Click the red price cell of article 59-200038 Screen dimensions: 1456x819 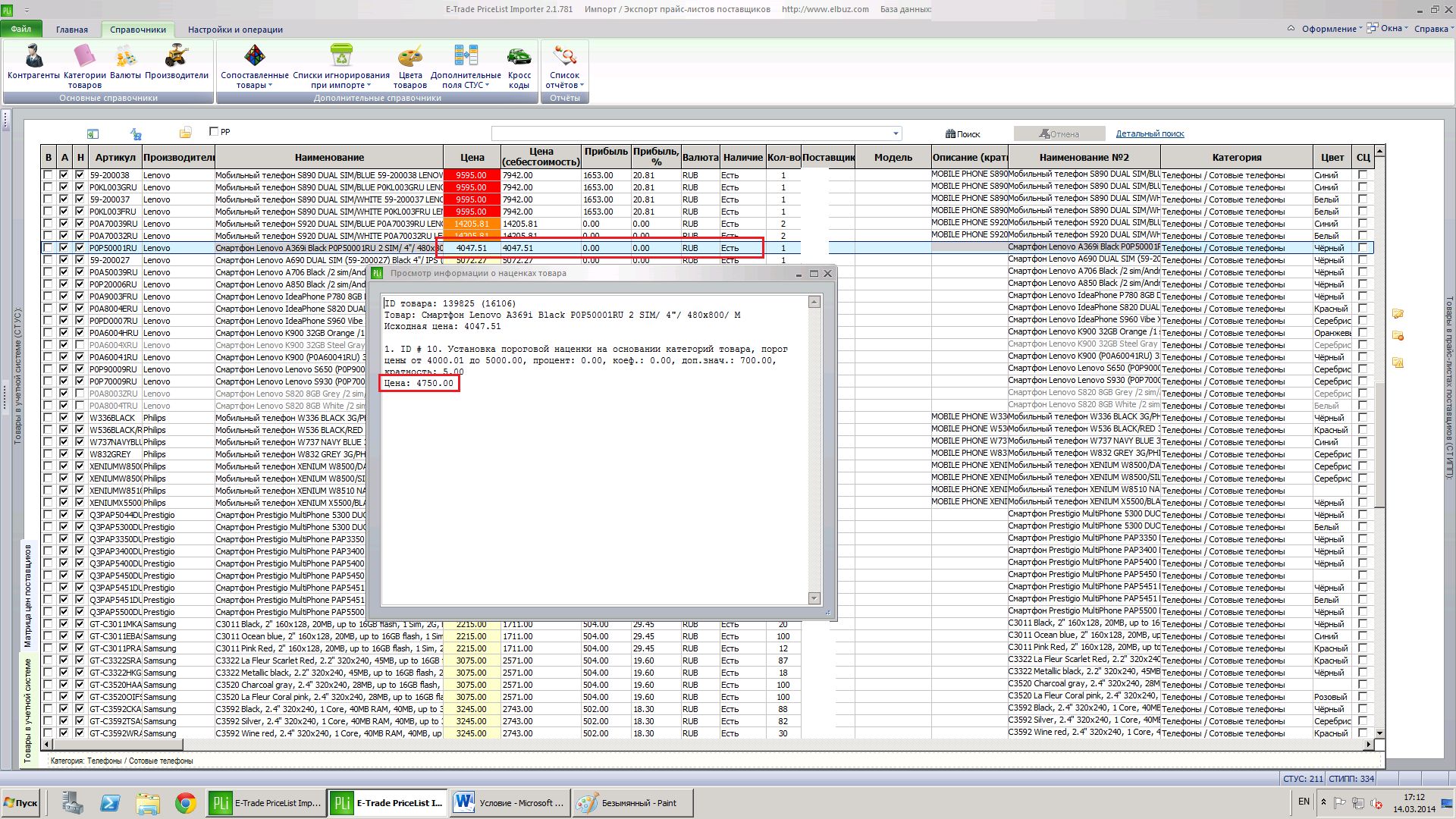472,175
